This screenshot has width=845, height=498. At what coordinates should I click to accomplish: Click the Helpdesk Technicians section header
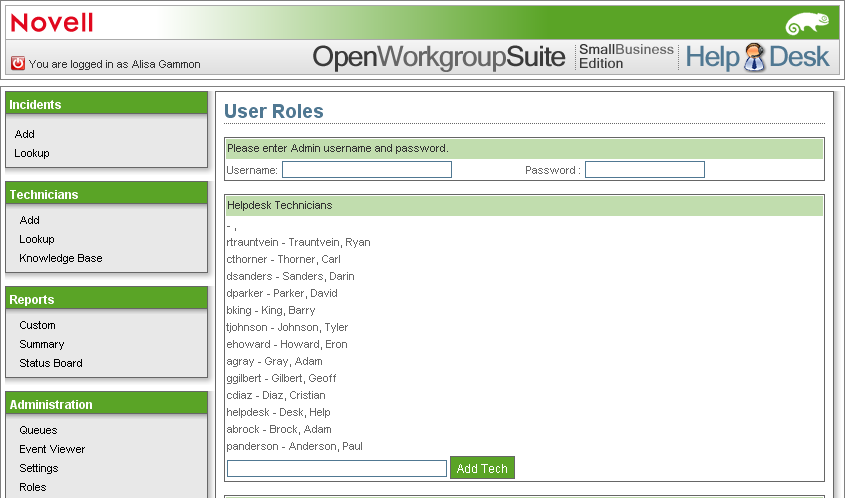tap(524, 205)
